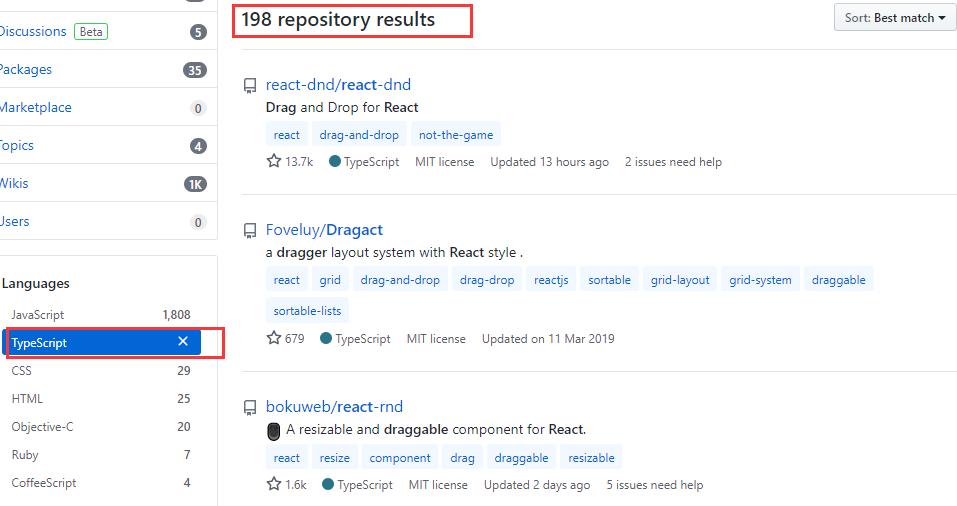Click the '198 repository results' heading
Image resolution: width=957 pixels, height=506 pixels.
pos(338,20)
